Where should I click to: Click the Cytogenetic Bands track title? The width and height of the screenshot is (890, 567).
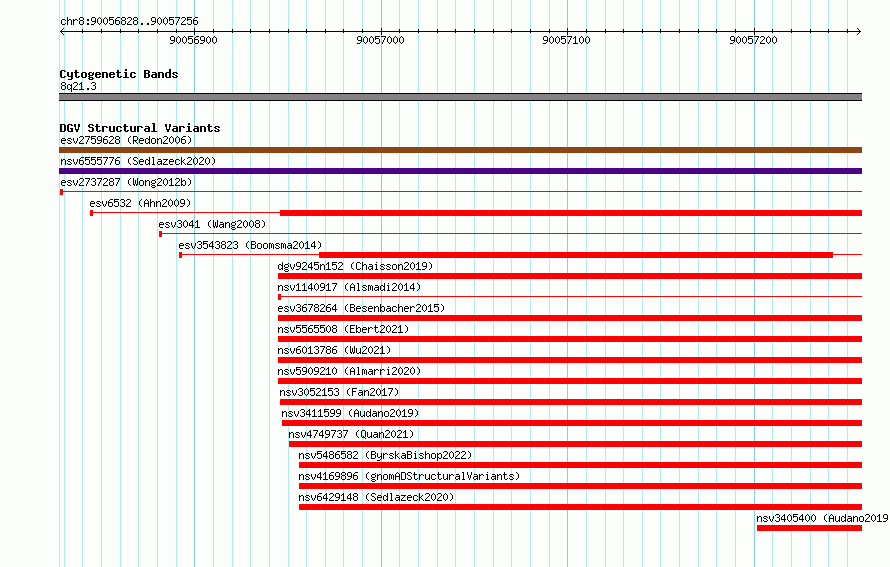coord(119,74)
